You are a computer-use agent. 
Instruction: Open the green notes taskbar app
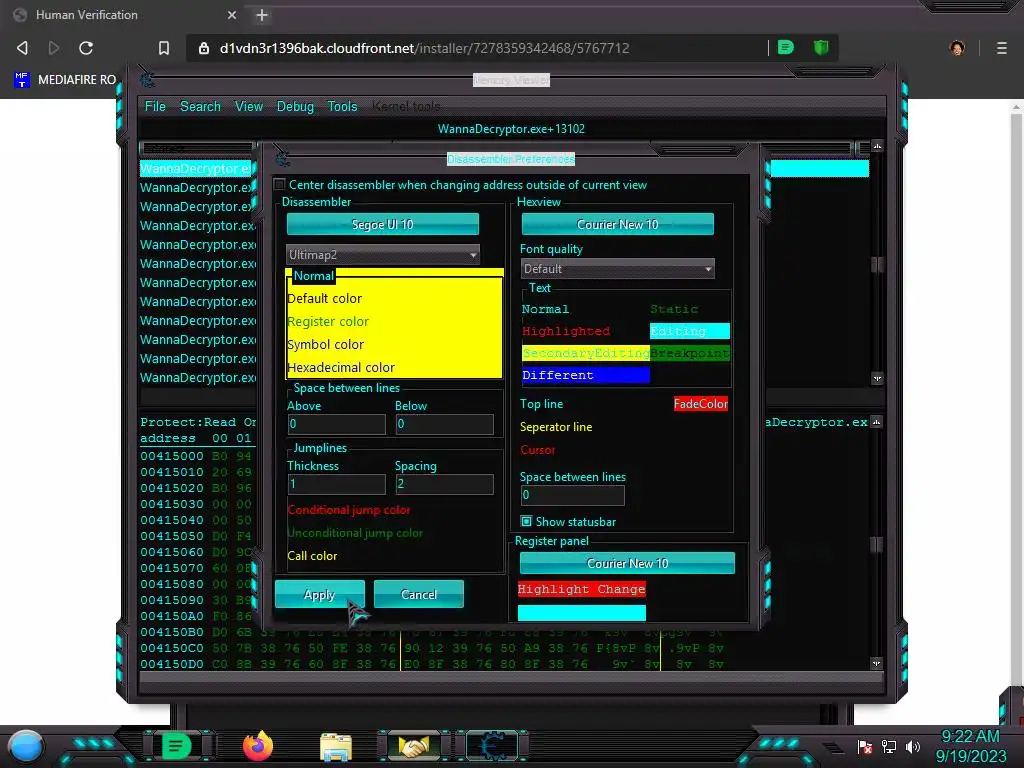(x=176, y=746)
